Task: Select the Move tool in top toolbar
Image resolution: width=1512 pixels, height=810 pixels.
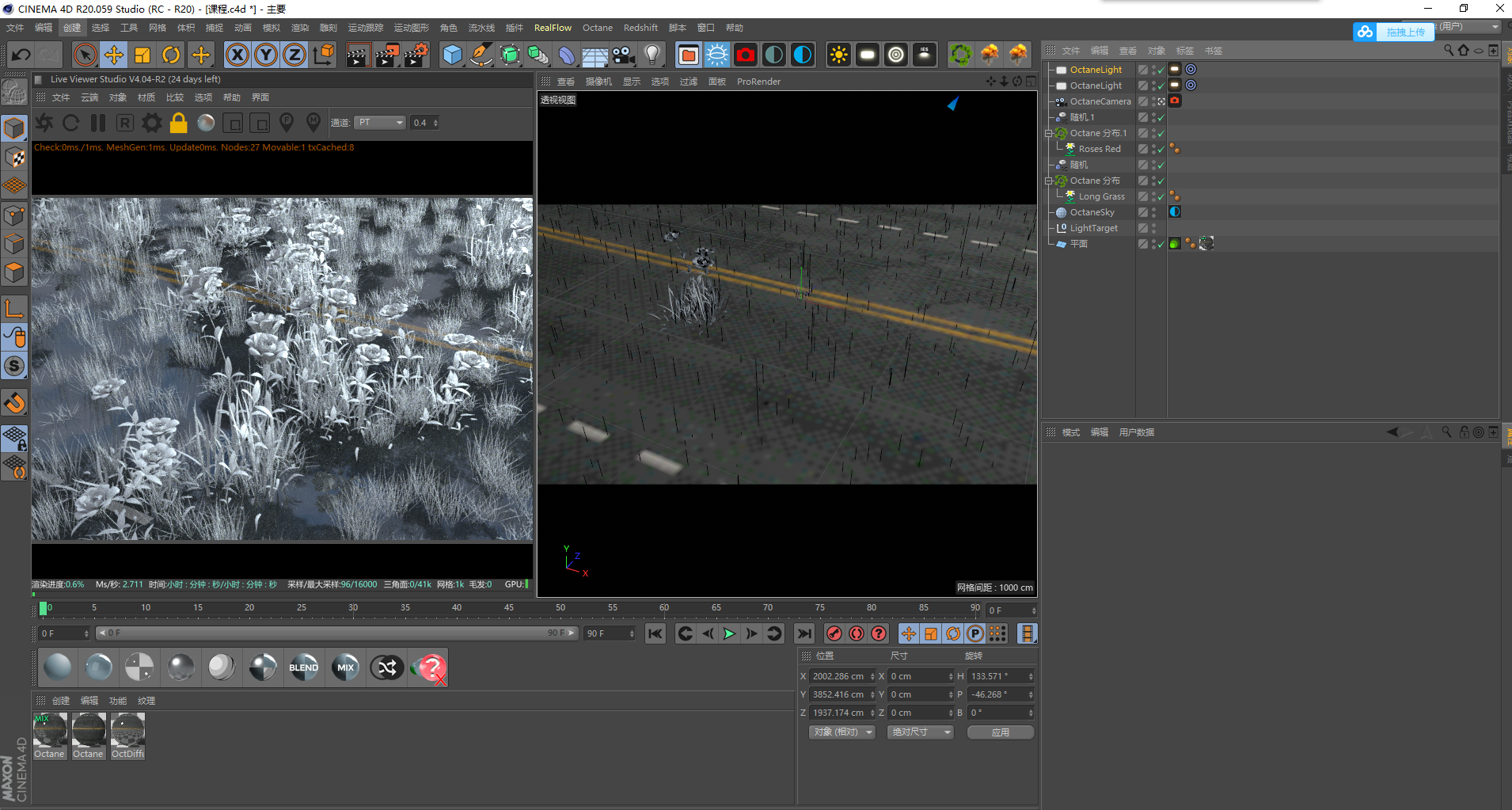Action: [114, 55]
